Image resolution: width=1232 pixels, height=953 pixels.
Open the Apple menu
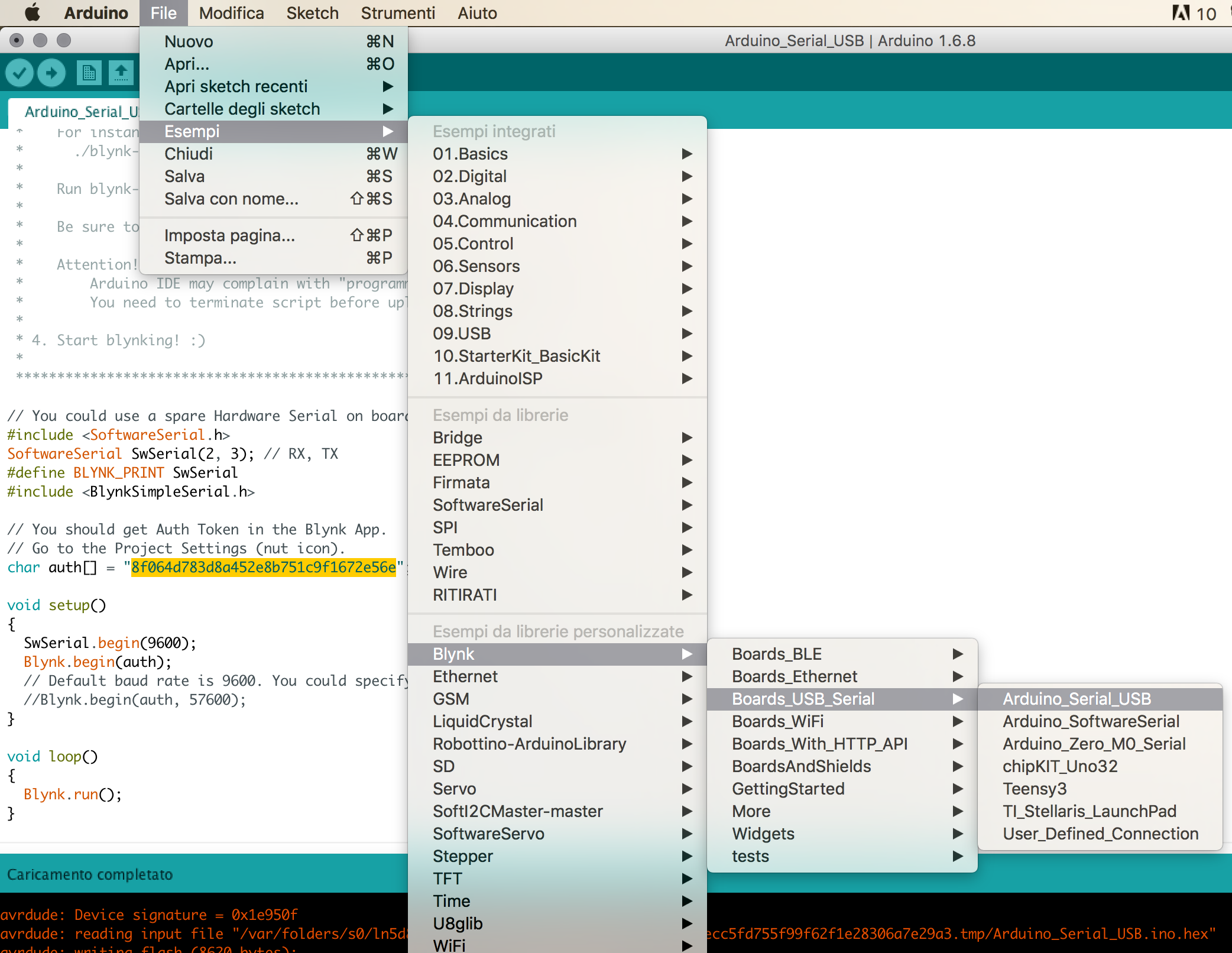tap(33, 13)
